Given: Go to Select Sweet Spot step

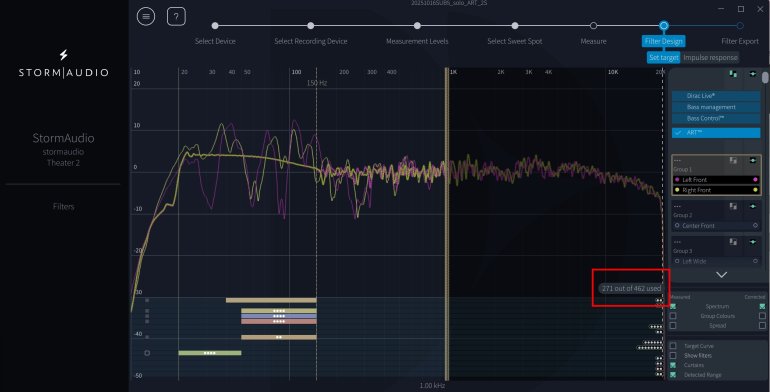Looking at the screenshot, I should click(x=515, y=41).
